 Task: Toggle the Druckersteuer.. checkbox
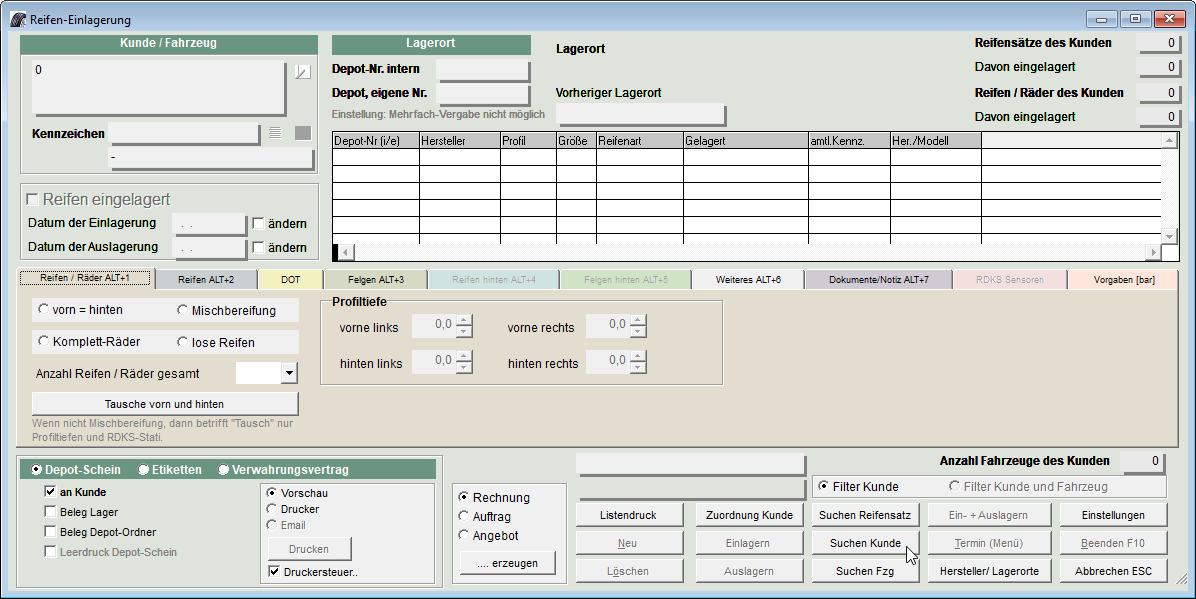(275, 572)
